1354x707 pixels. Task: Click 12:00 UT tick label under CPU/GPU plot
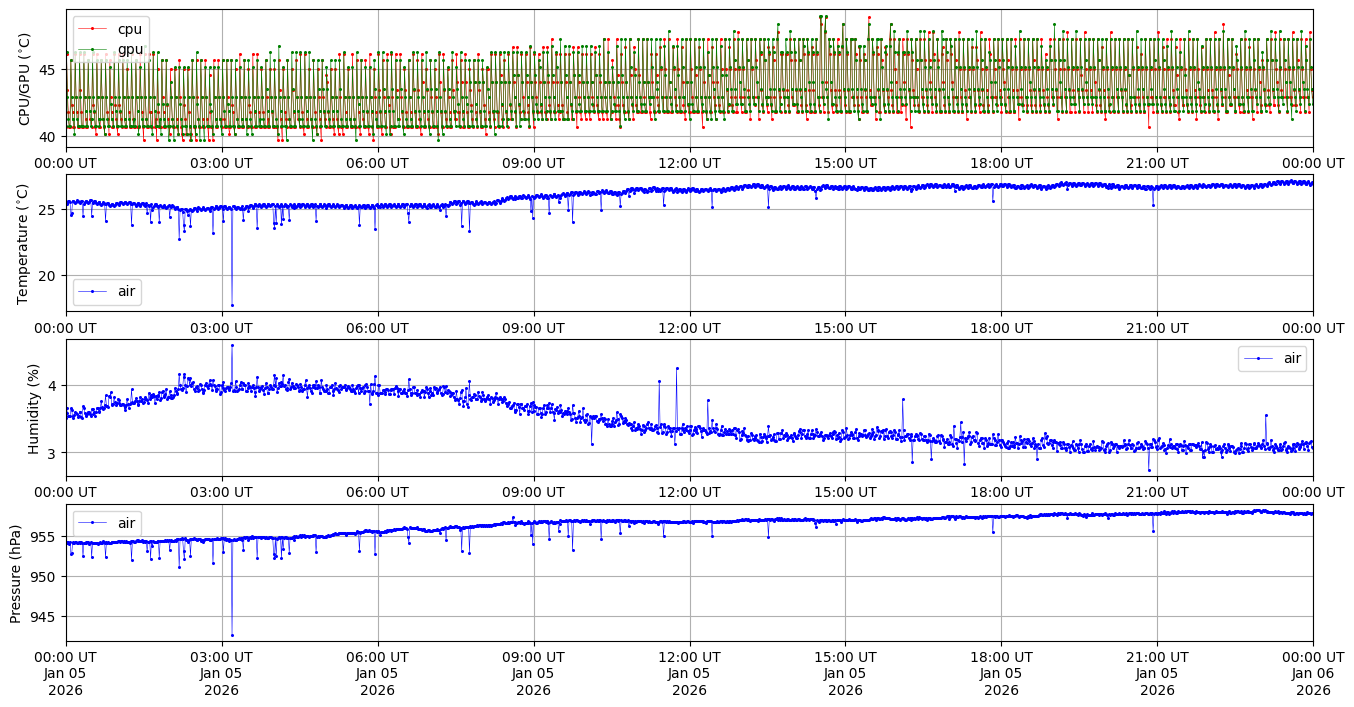(x=689, y=163)
